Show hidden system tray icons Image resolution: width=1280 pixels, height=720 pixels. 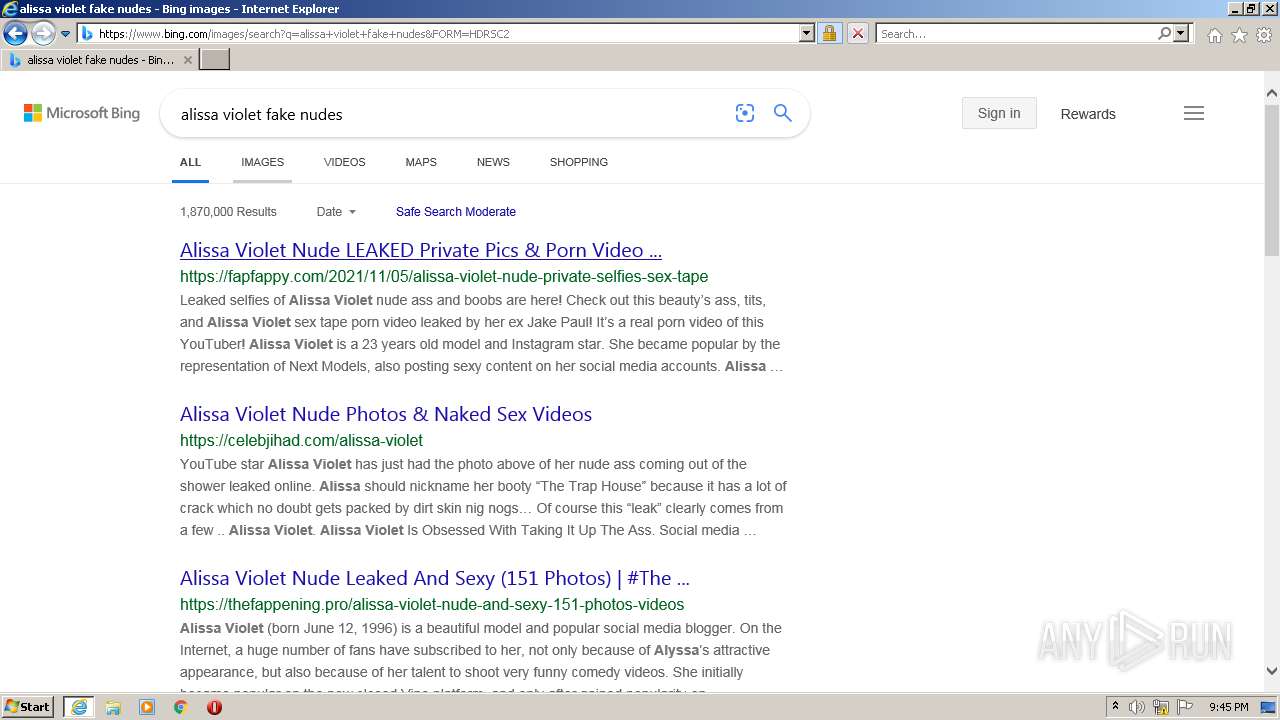click(x=1115, y=707)
